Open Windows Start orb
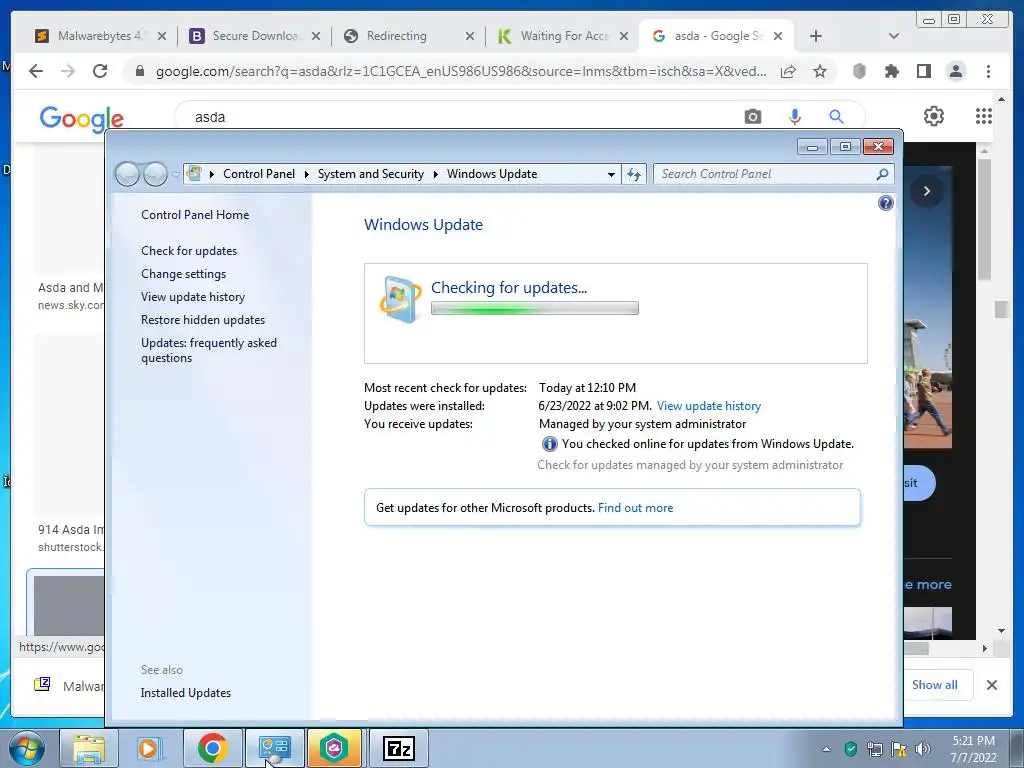Viewport: 1024px width, 768px height. pyautogui.click(x=26, y=748)
